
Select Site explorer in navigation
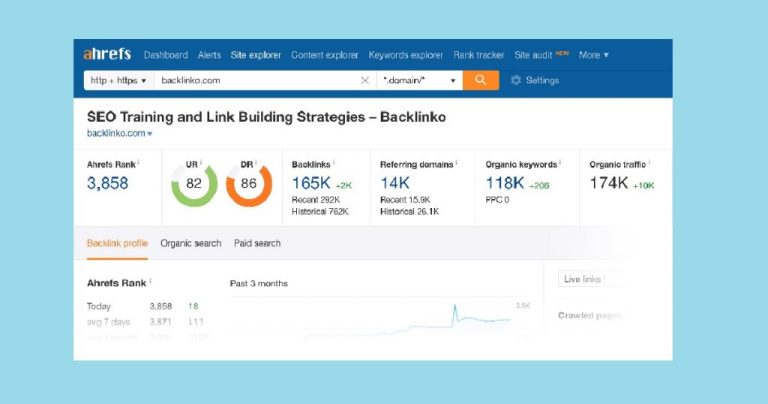(x=256, y=55)
